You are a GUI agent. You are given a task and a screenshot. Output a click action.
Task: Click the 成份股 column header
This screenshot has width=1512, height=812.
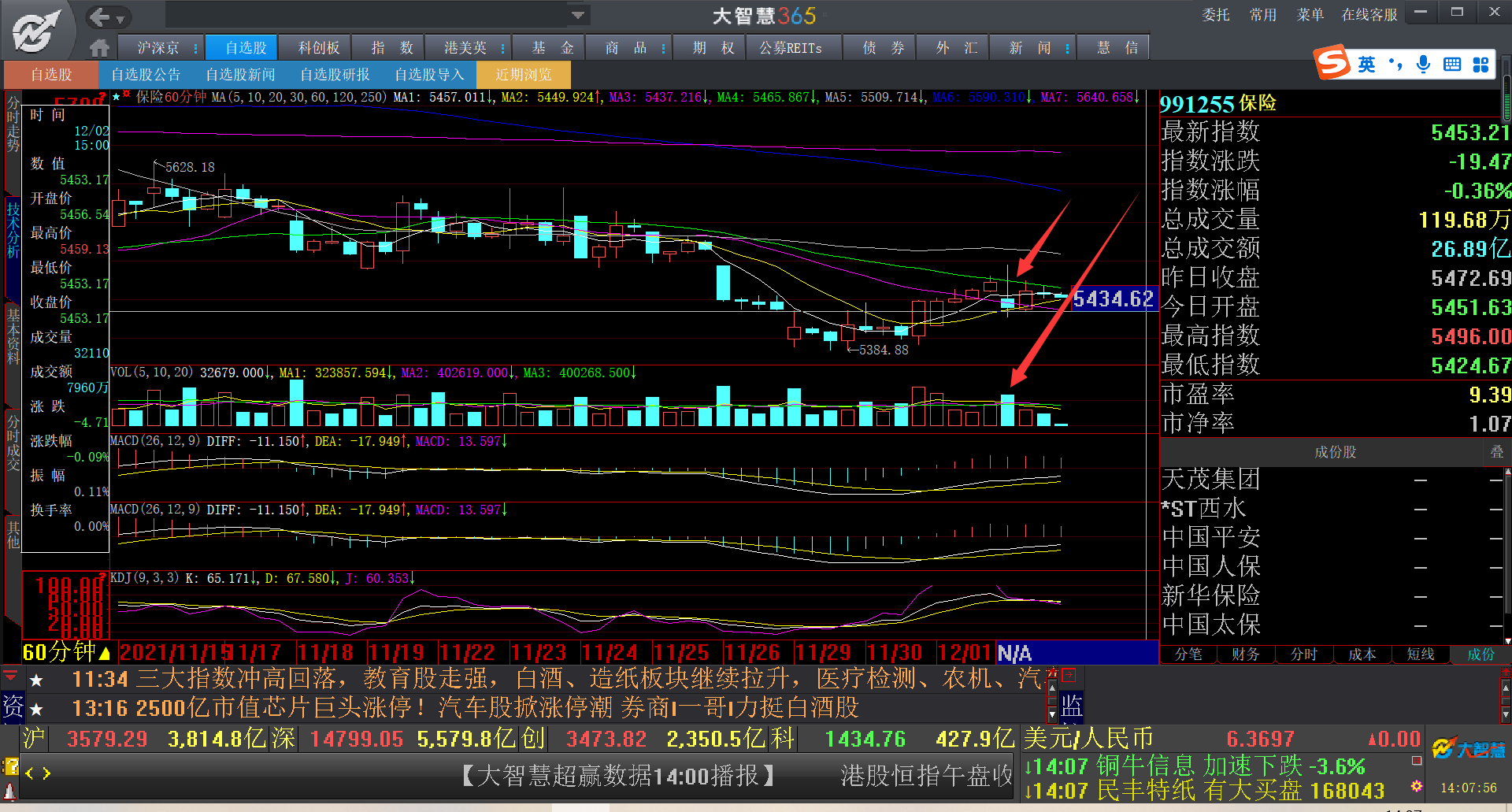(1335, 452)
